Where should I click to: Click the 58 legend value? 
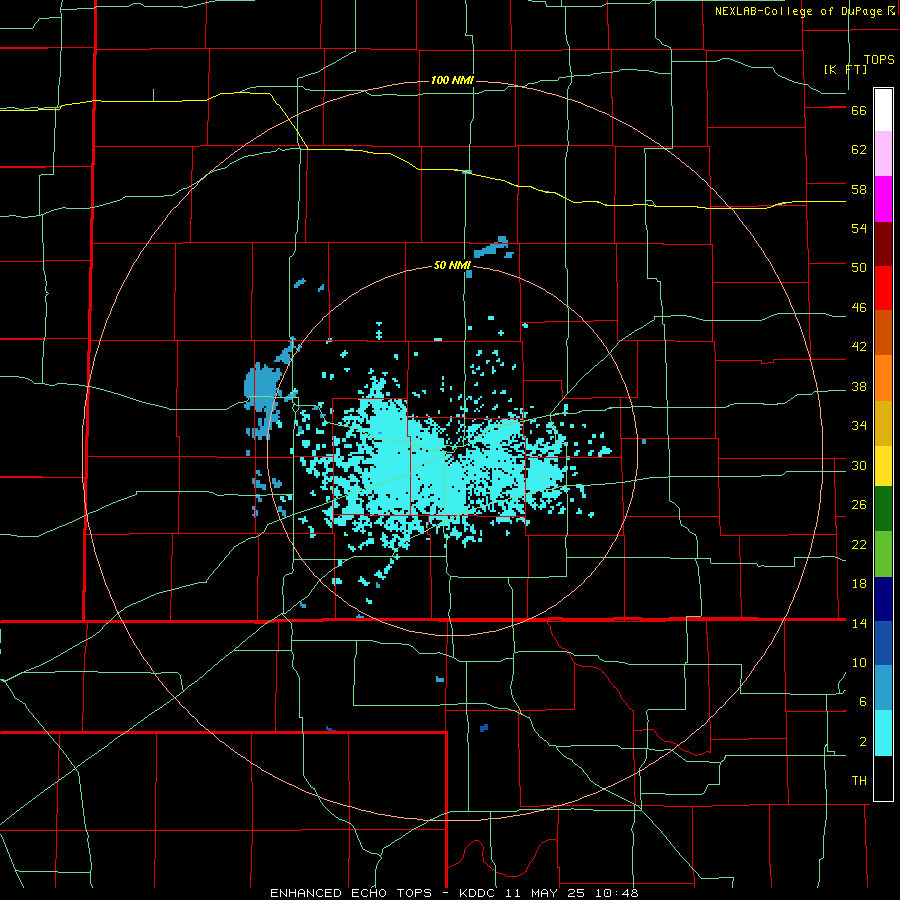coord(859,189)
